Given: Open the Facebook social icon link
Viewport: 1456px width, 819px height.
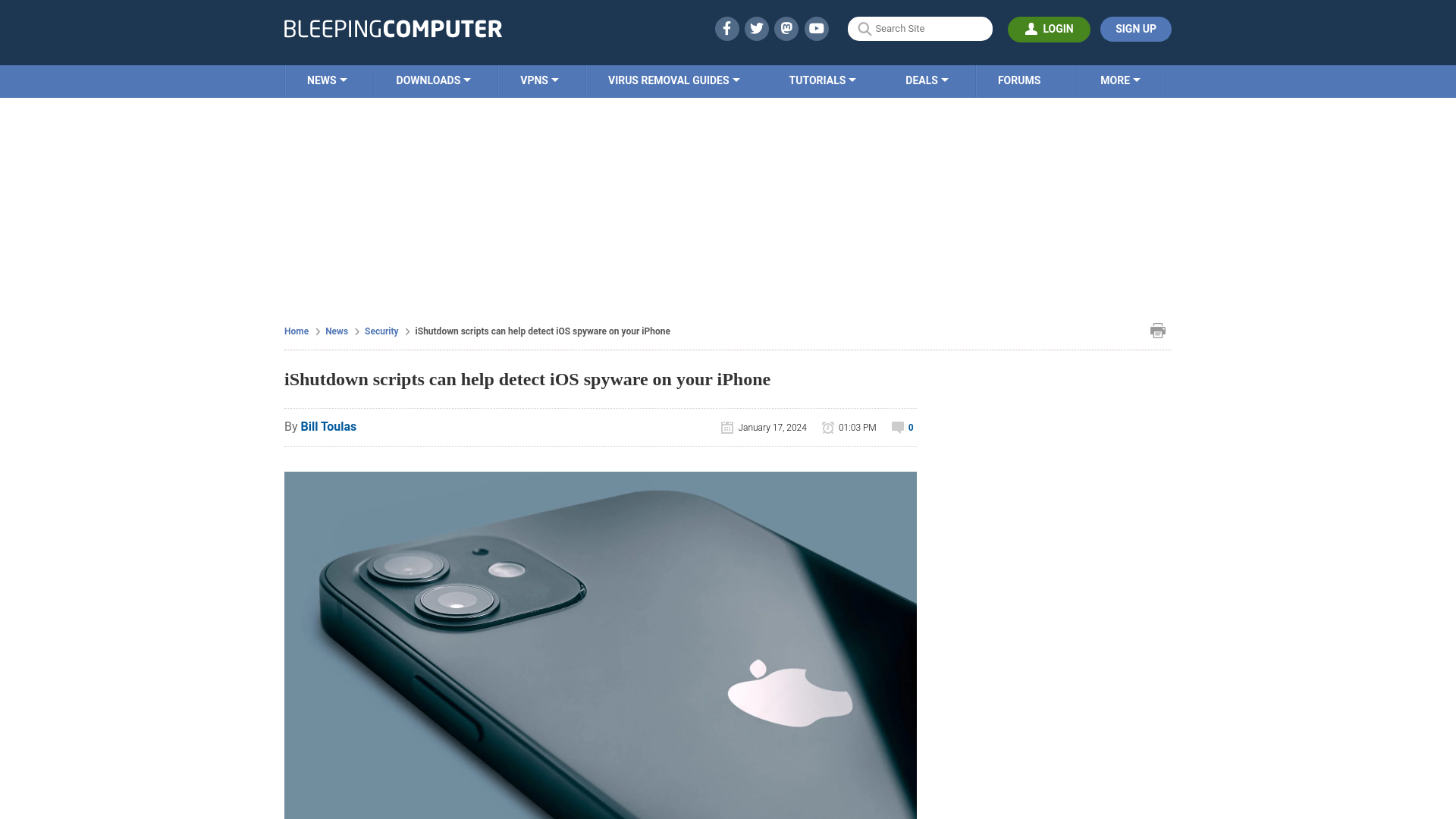Looking at the screenshot, I should [x=726, y=28].
